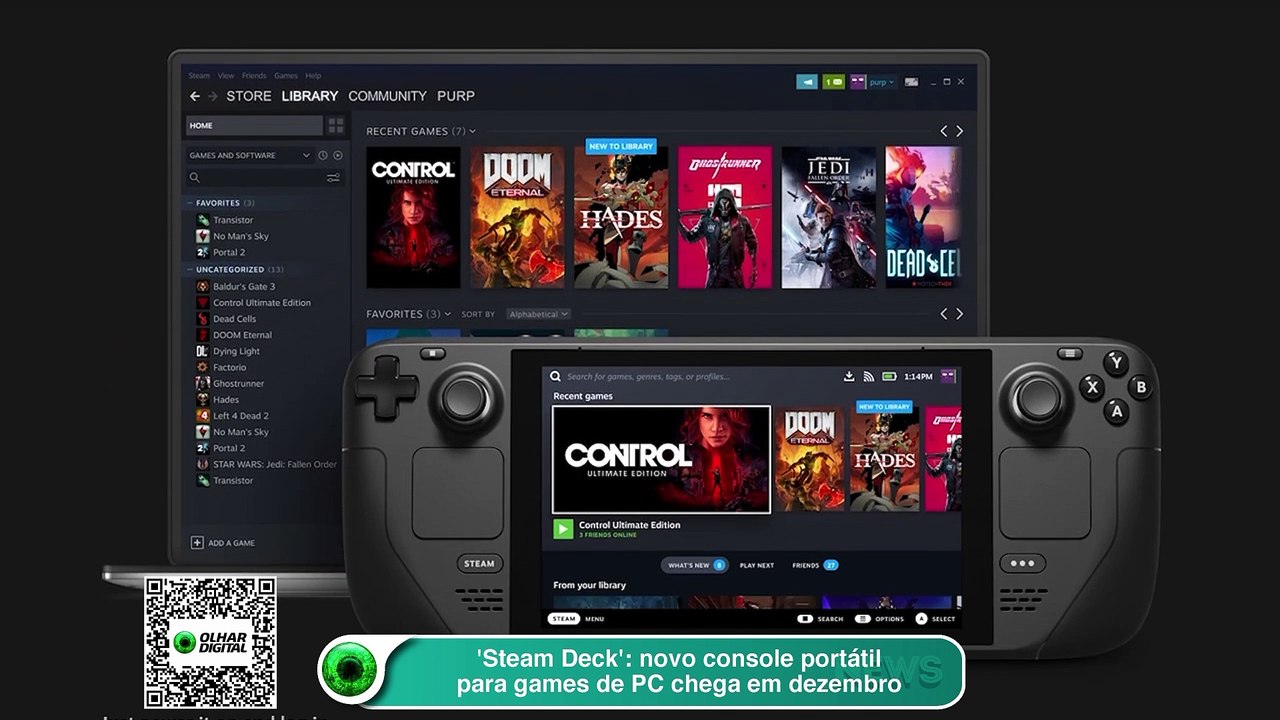This screenshot has height=720, width=1280.
Task: Open FRIENDS tab on Steam Deck screen
Action: pos(815,565)
